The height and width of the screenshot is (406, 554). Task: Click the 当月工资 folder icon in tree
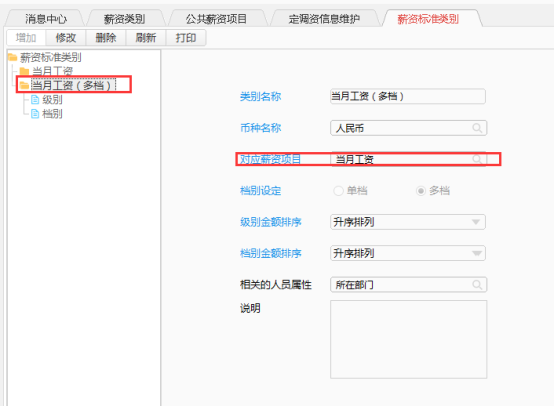pos(24,71)
